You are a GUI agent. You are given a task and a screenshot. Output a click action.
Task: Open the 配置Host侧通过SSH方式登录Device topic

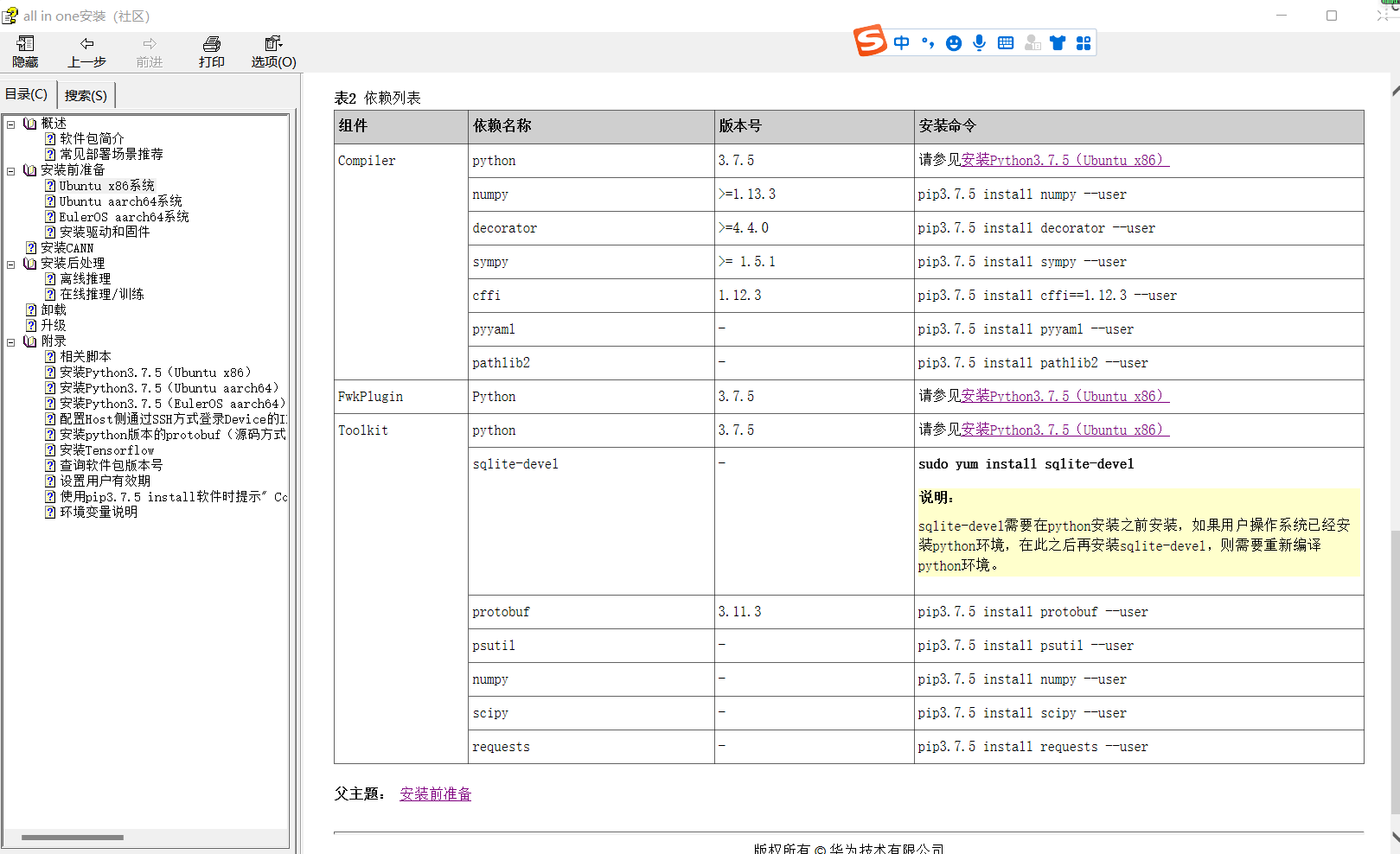click(174, 418)
